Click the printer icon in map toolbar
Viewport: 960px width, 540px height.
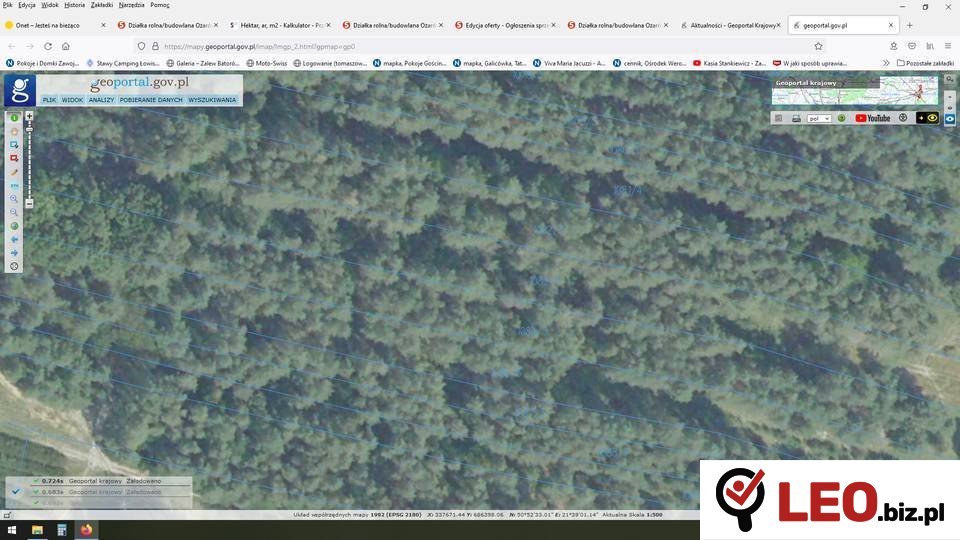[796, 118]
